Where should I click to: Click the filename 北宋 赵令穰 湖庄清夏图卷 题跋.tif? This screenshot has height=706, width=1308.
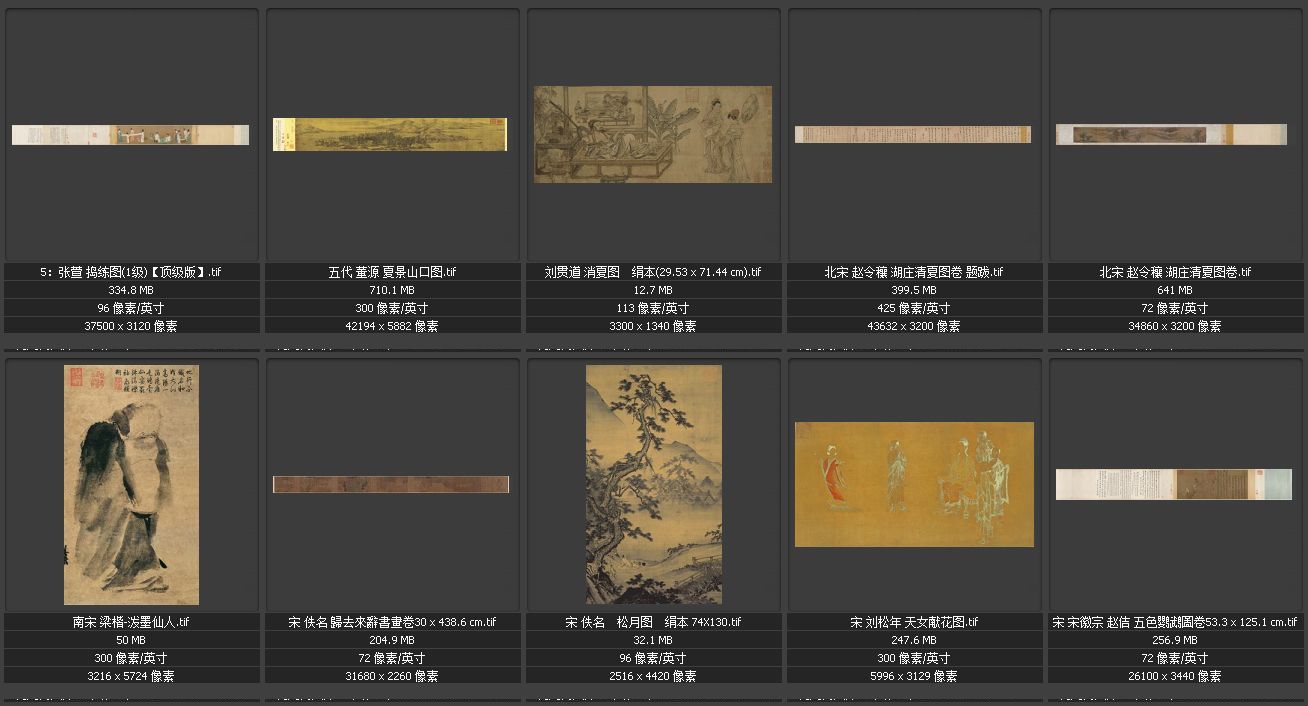point(914,272)
